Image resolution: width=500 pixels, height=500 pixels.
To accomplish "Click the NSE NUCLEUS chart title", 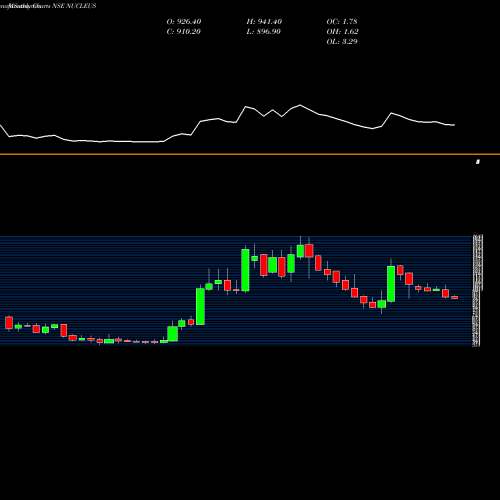I will tap(74, 6).
